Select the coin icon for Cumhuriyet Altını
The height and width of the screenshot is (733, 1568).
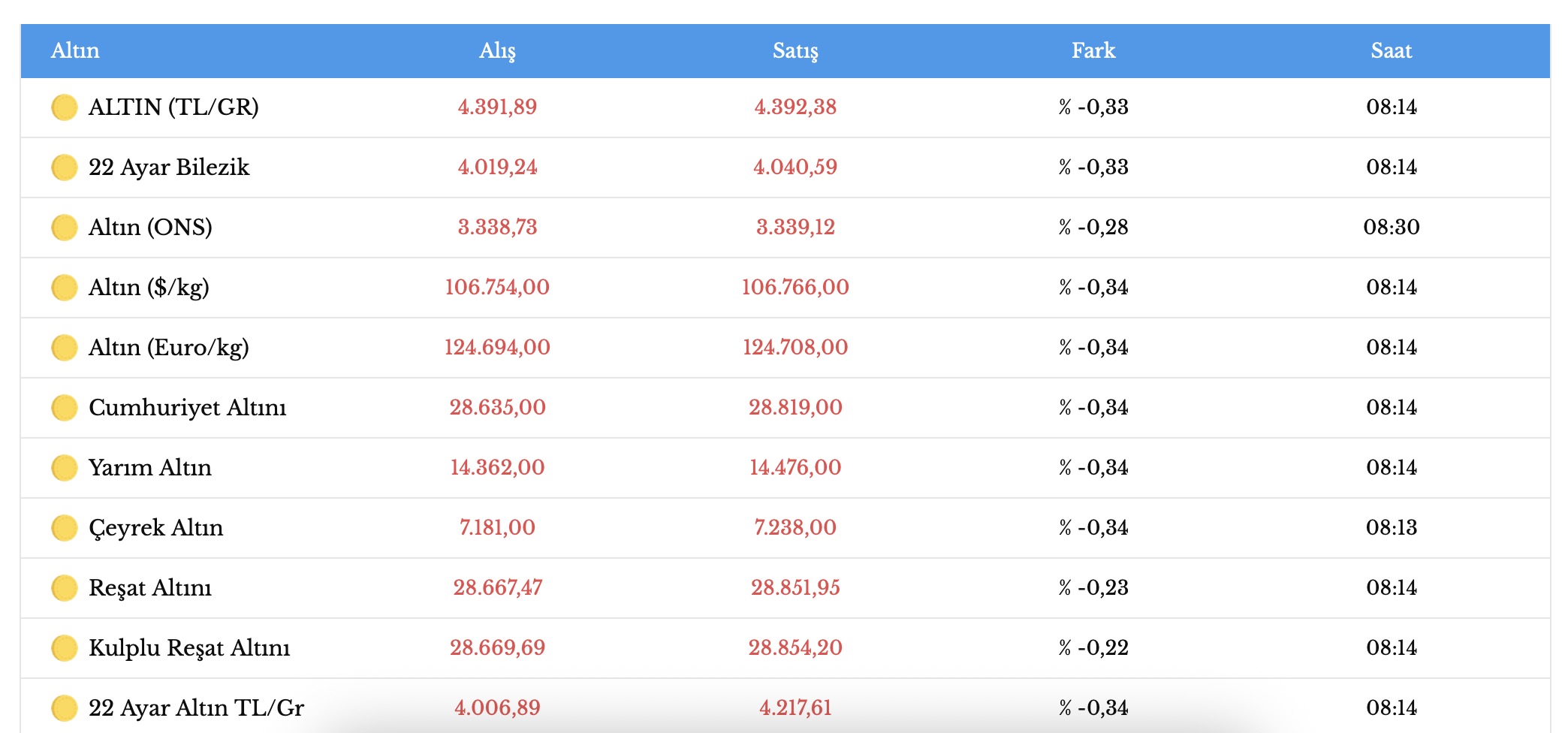coord(65,408)
